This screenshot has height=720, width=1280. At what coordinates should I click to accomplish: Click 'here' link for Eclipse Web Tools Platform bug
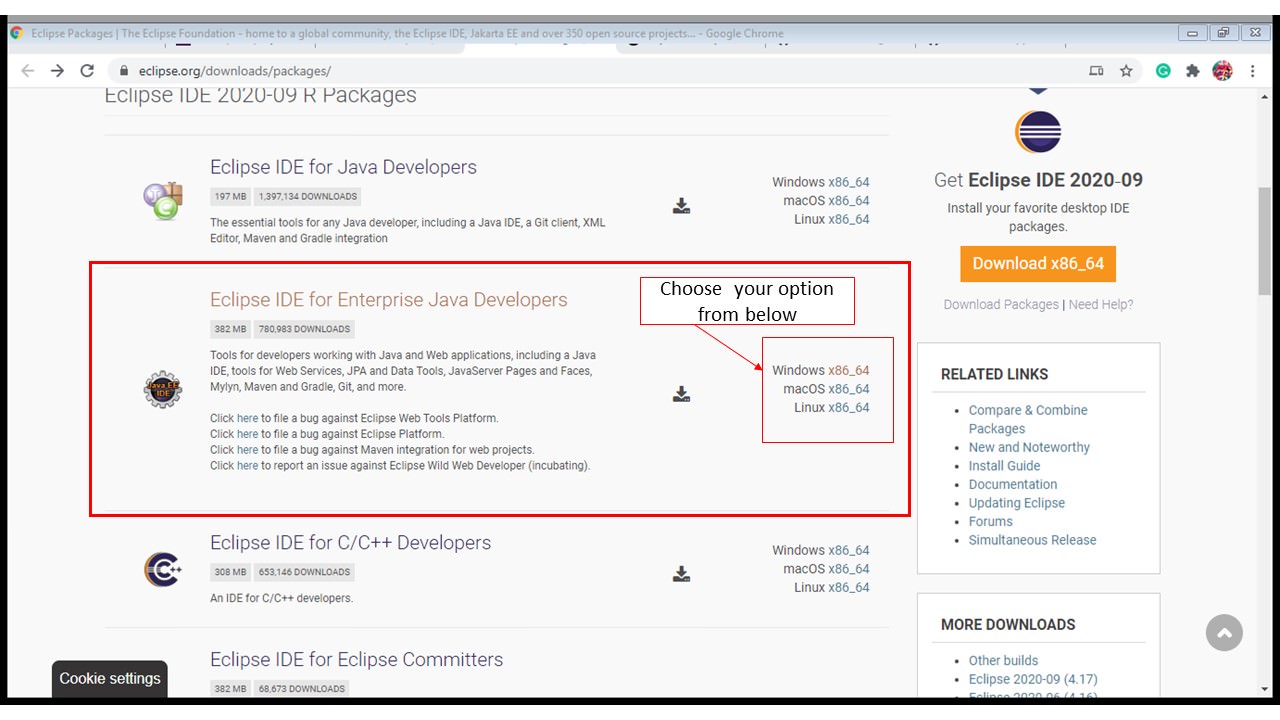pyautogui.click(x=247, y=418)
